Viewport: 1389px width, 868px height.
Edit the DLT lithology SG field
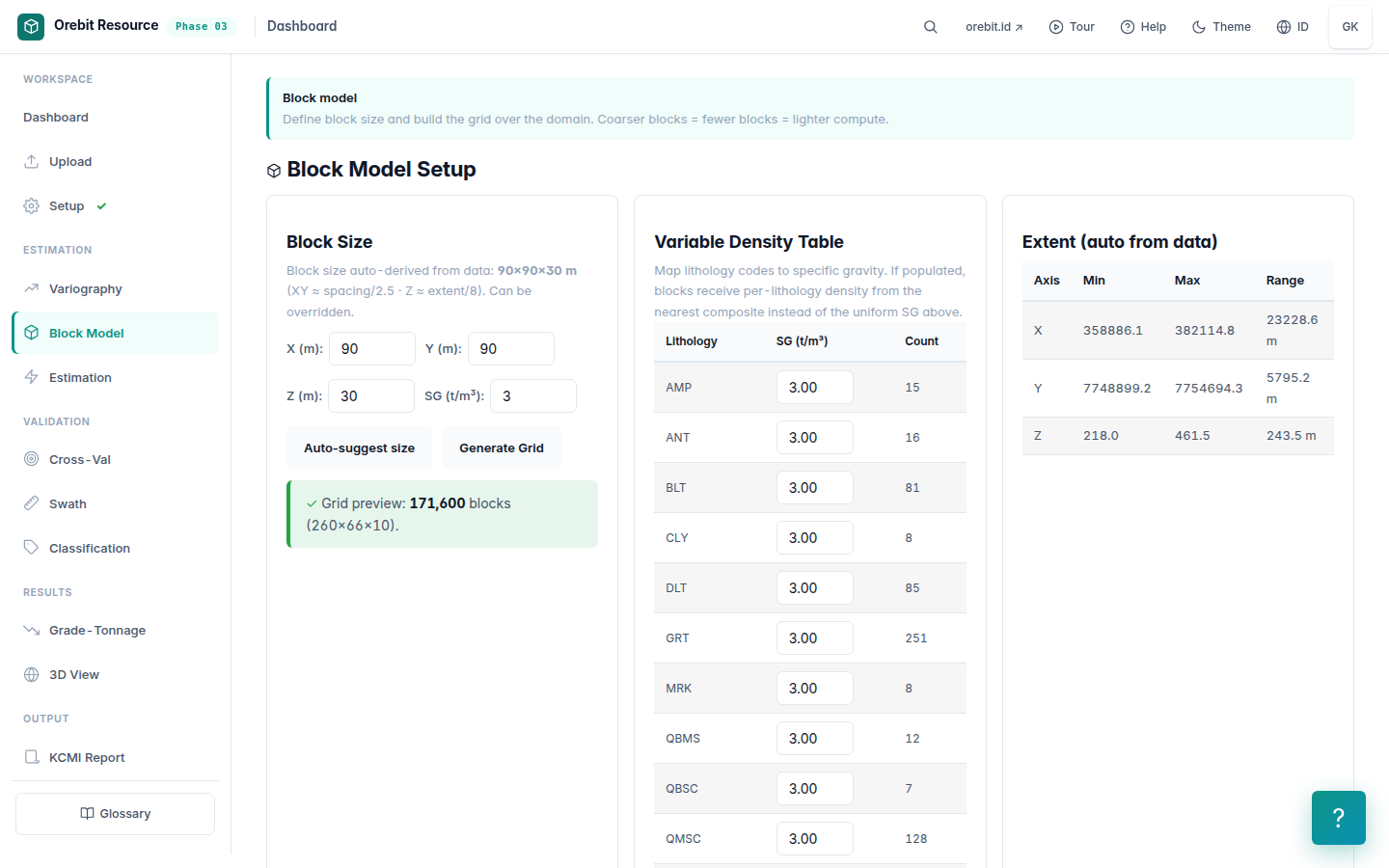(x=815, y=588)
